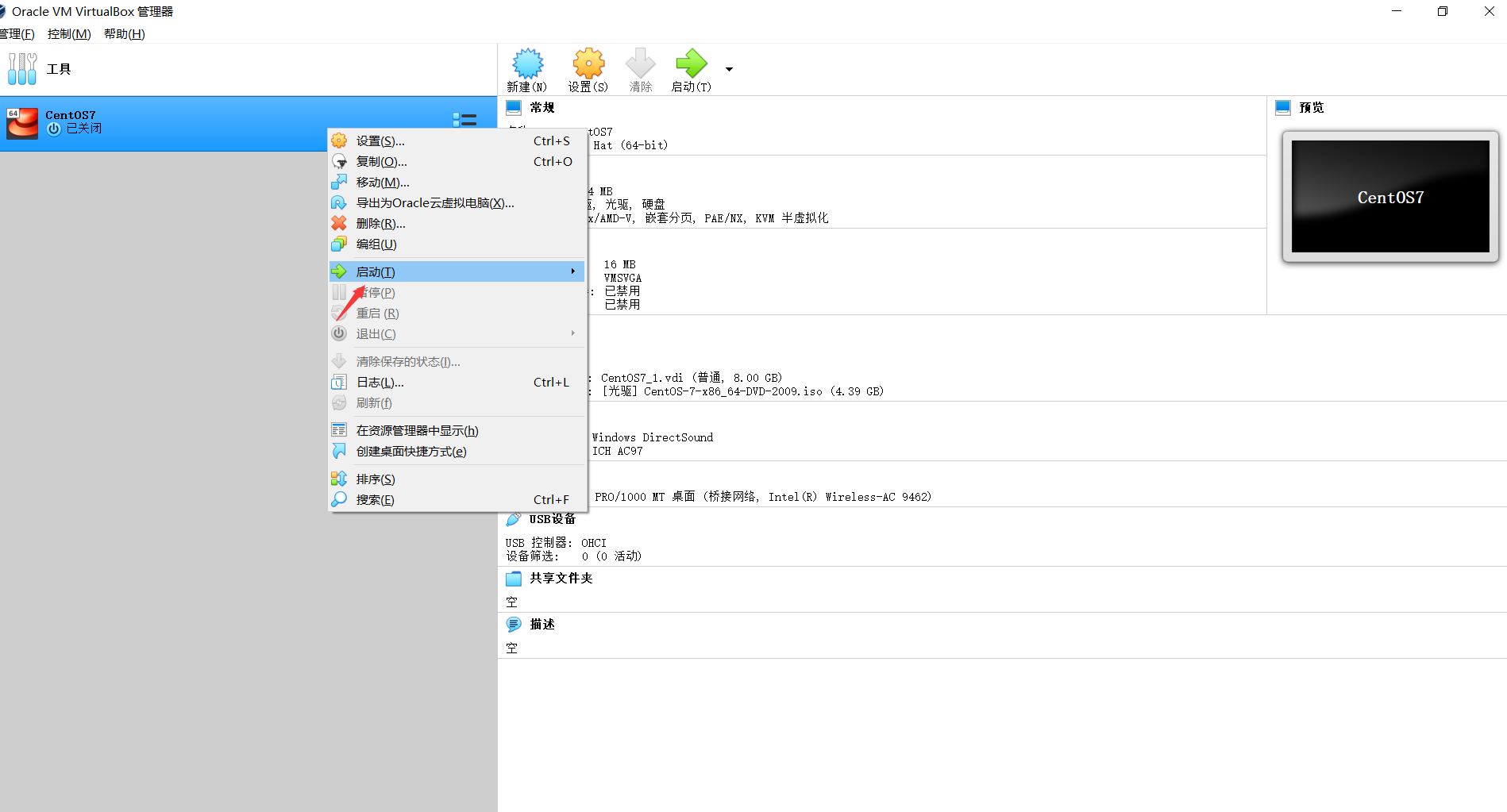Click the CentOS7 red hat OS icon

tap(22, 124)
